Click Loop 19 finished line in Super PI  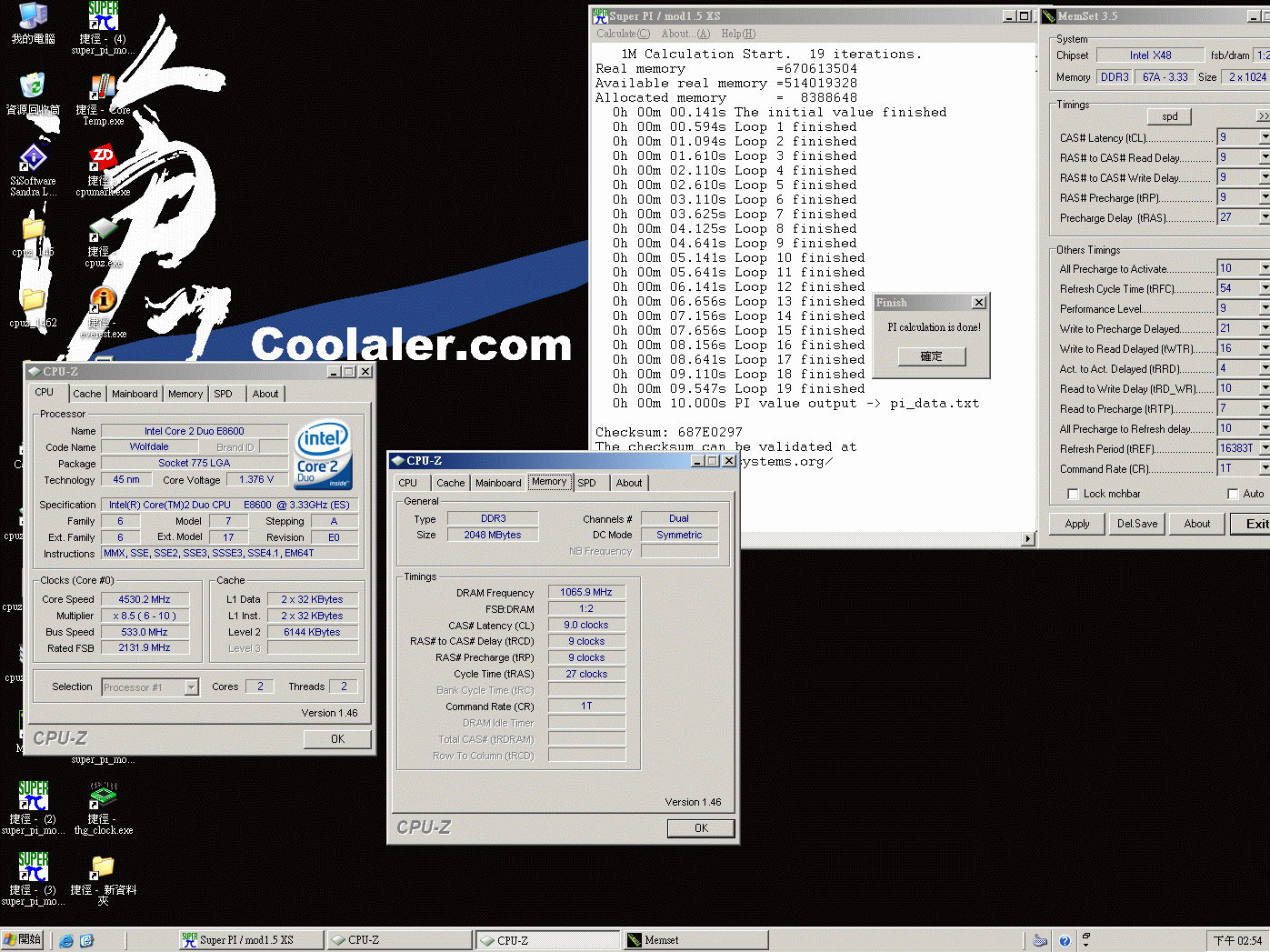(x=738, y=388)
